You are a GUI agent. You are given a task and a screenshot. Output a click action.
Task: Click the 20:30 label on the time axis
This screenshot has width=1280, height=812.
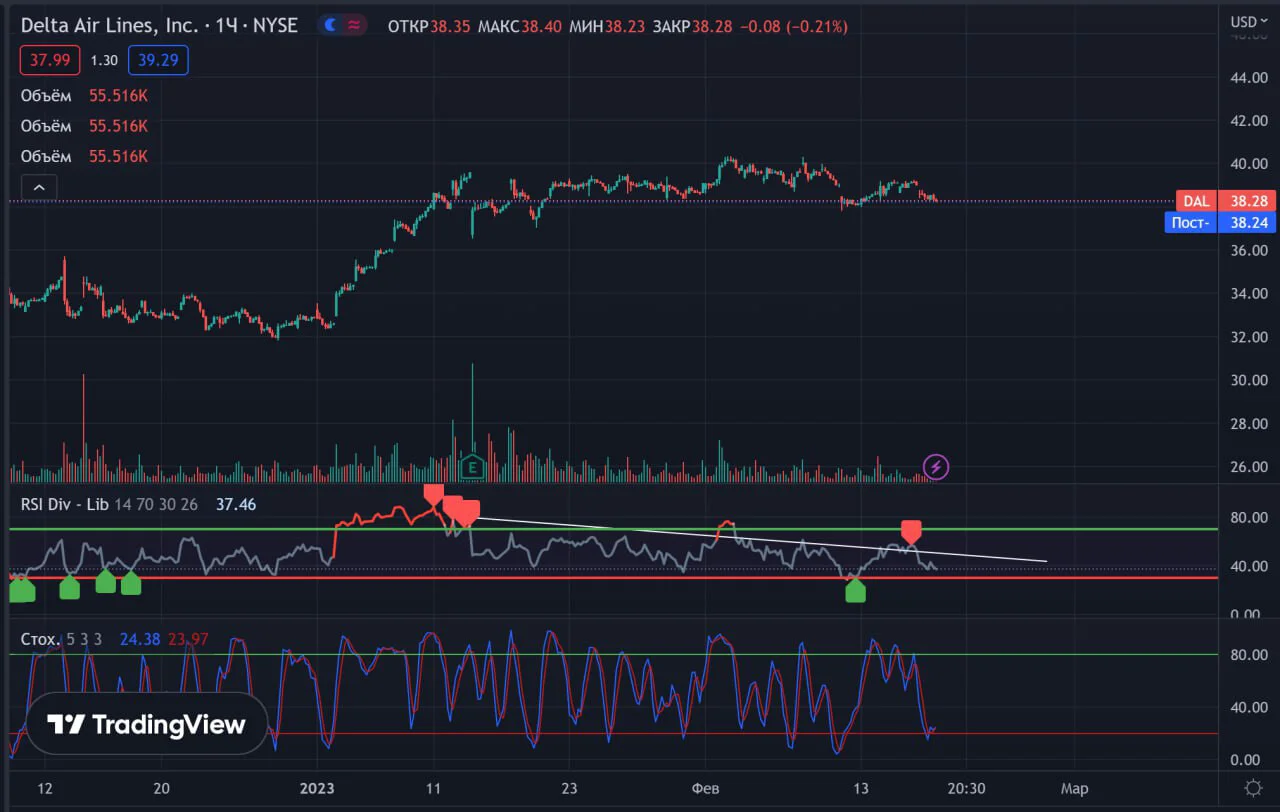(966, 788)
